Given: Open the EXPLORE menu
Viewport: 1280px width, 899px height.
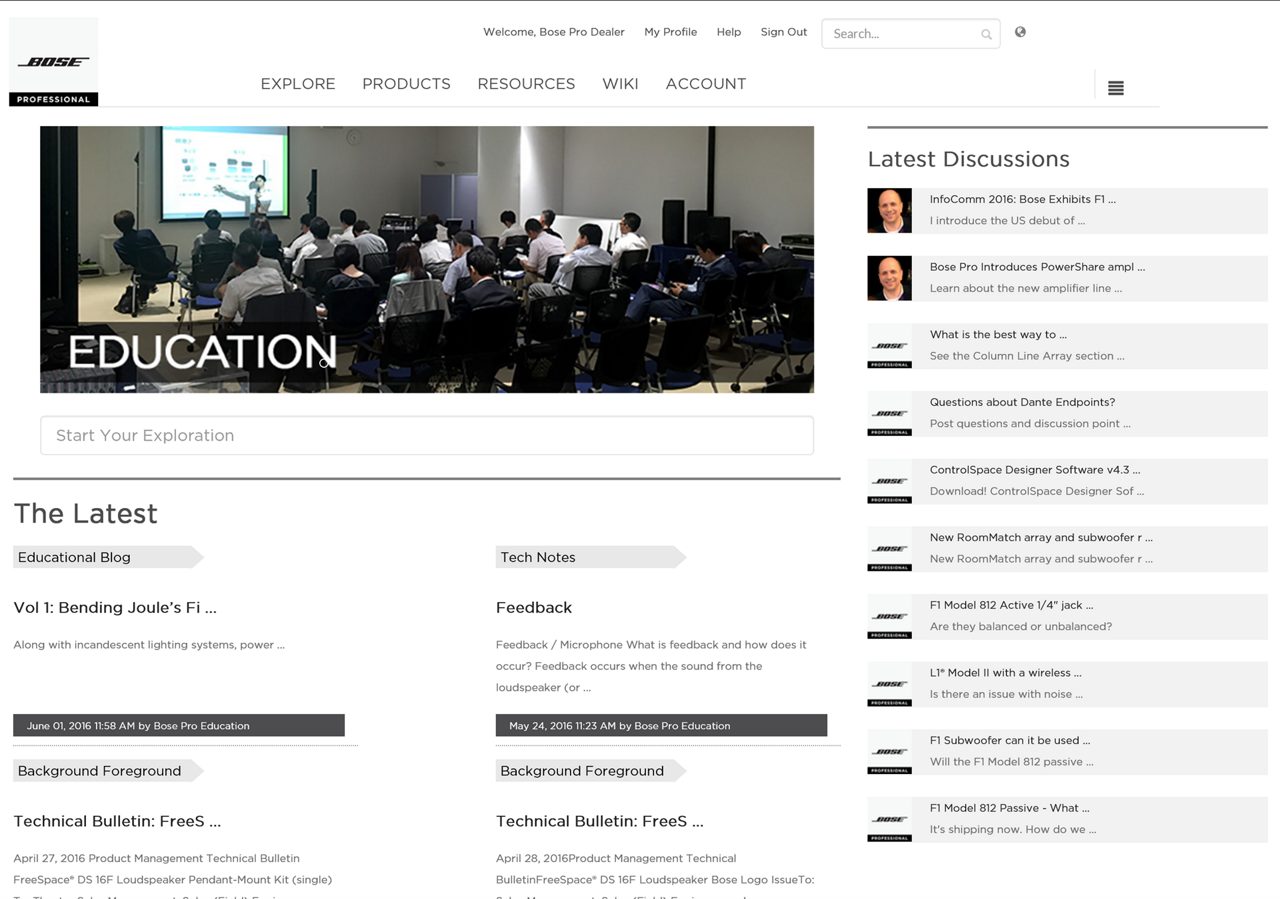Looking at the screenshot, I should coord(298,84).
